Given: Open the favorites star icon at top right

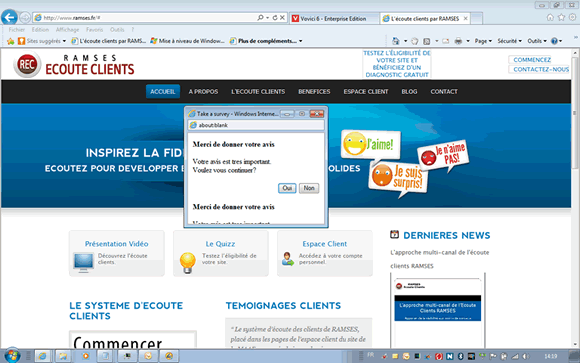Looking at the screenshot, I should tap(562, 17).
